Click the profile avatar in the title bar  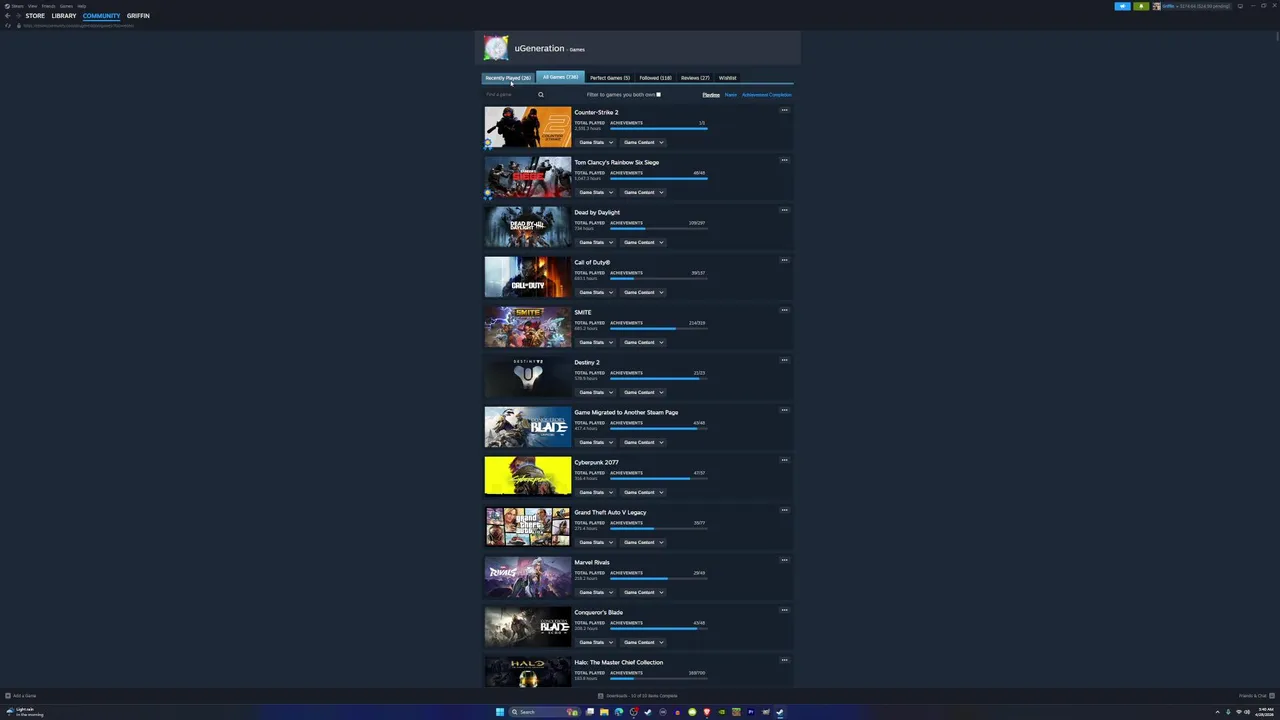pos(1157,6)
